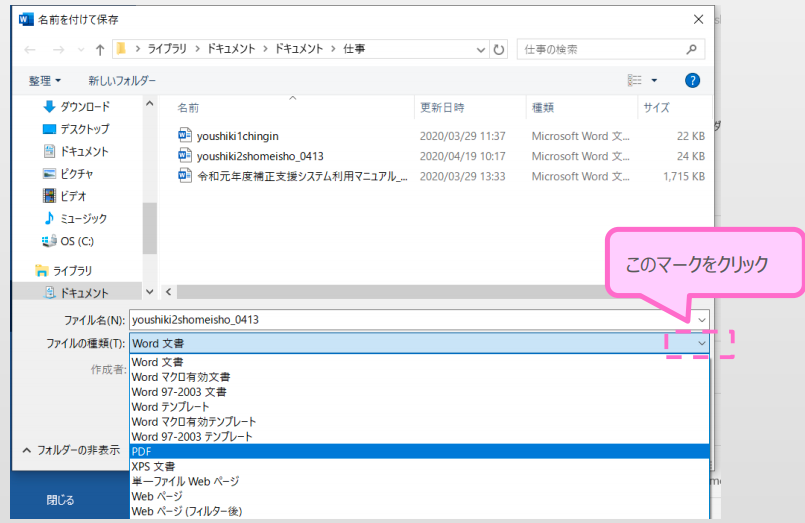Select ダウンロード in the sidebar
The image size is (805, 523).
pyautogui.click(x=76, y=107)
